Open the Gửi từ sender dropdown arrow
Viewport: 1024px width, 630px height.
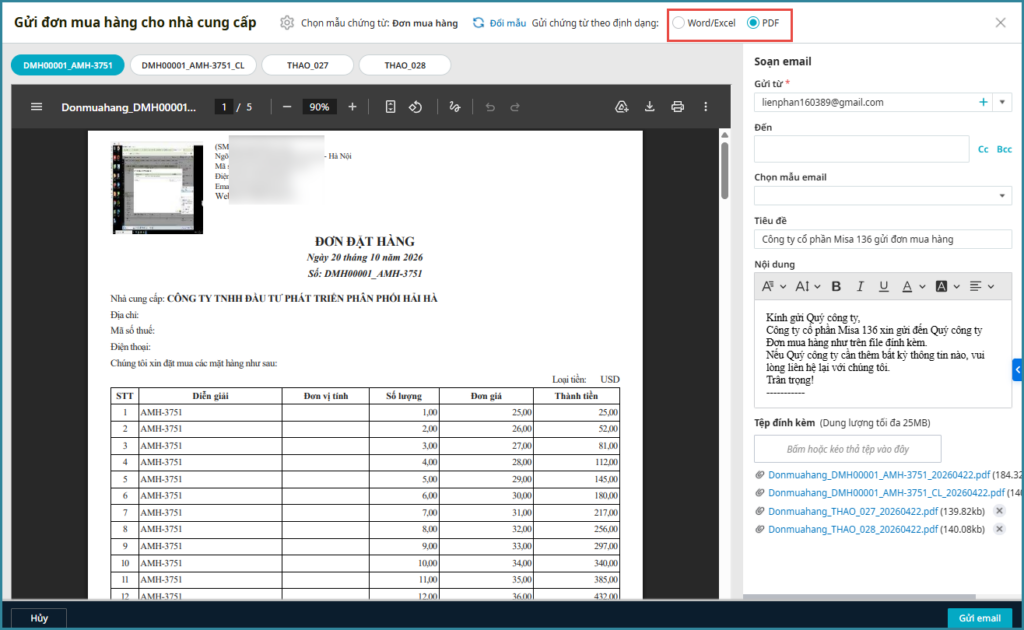click(x=1002, y=102)
